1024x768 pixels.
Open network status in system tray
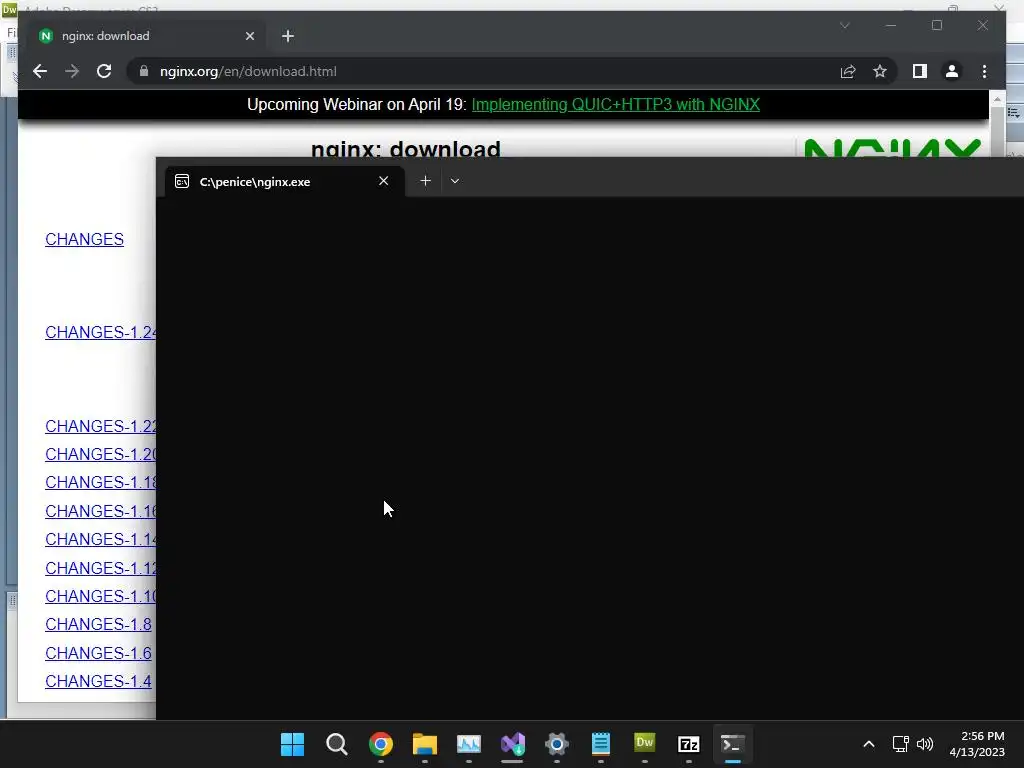point(901,744)
